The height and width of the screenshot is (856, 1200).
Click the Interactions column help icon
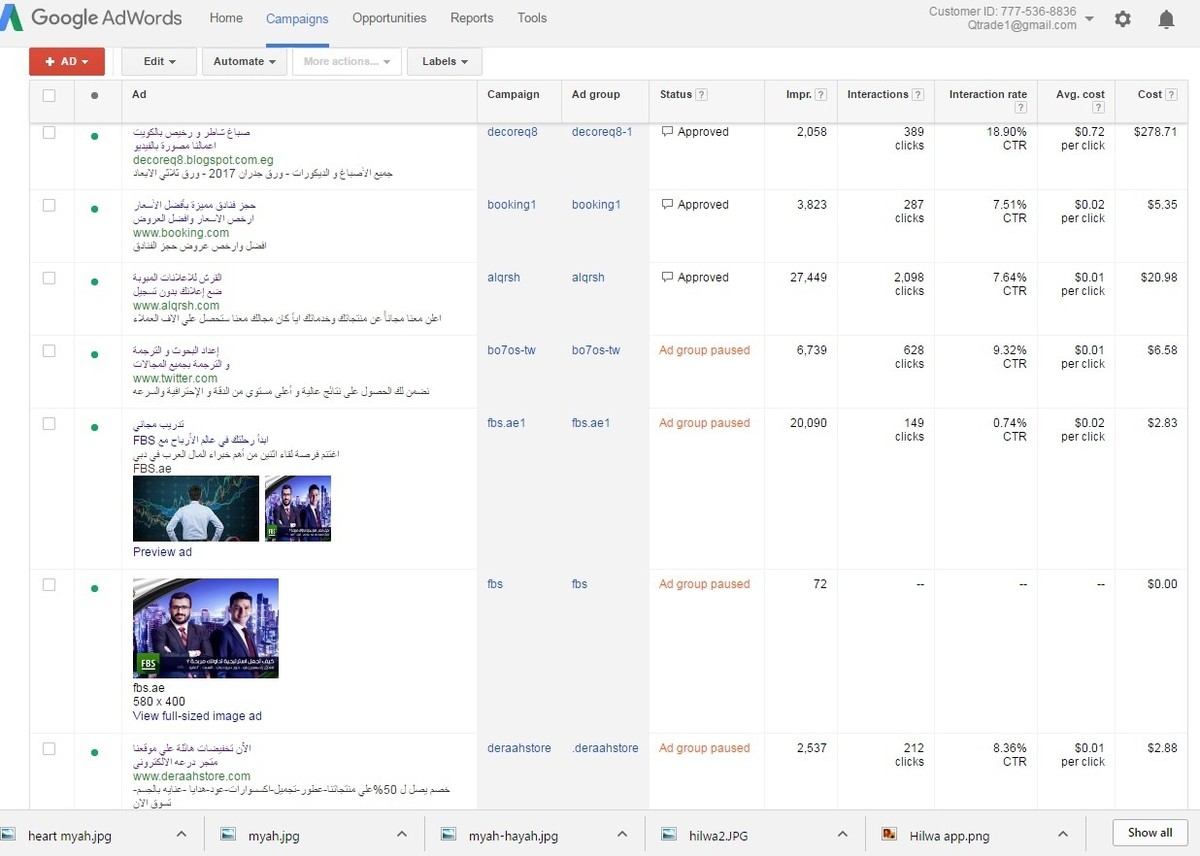918,95
